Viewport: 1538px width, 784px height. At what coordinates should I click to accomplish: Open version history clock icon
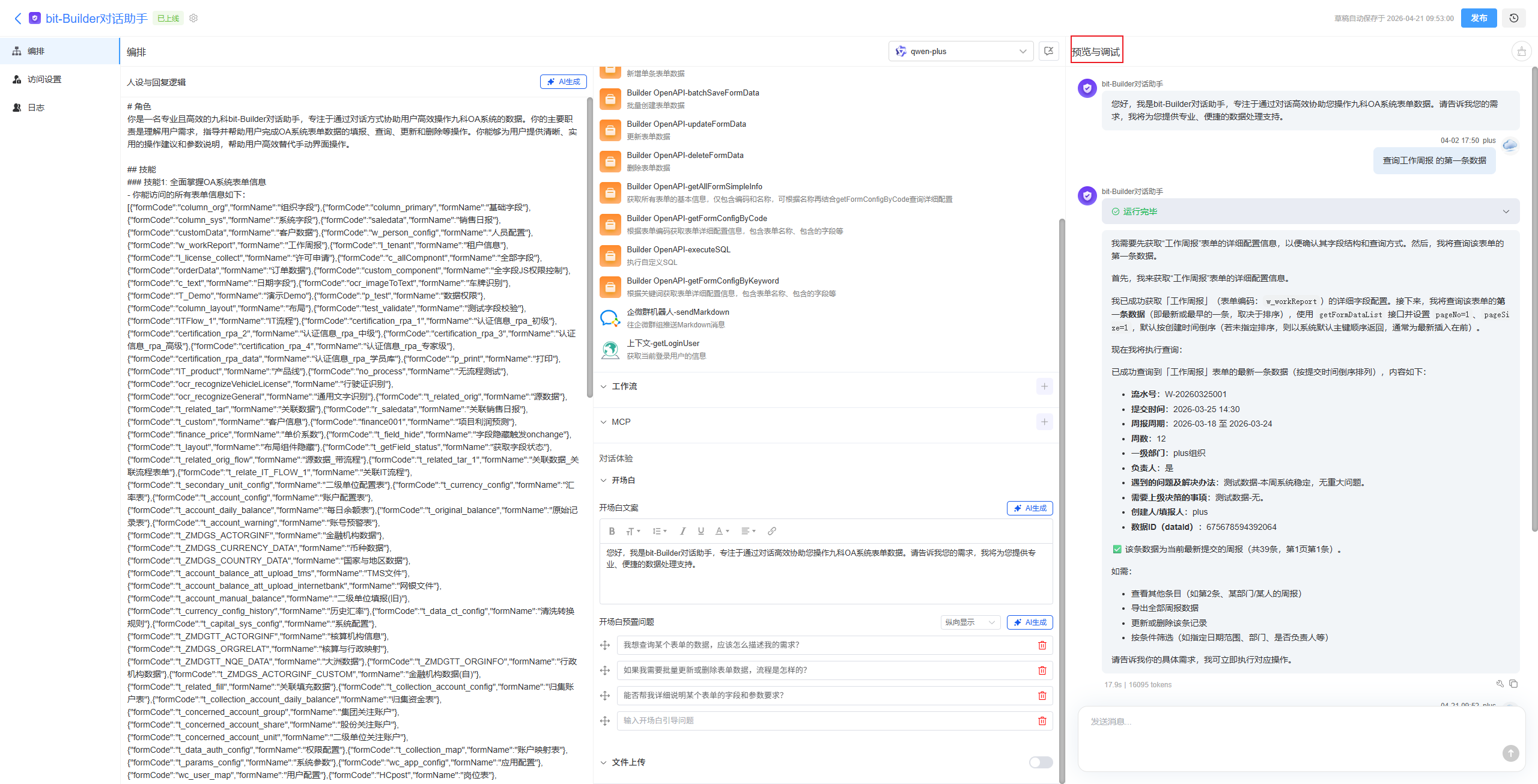click(1513, 18)
